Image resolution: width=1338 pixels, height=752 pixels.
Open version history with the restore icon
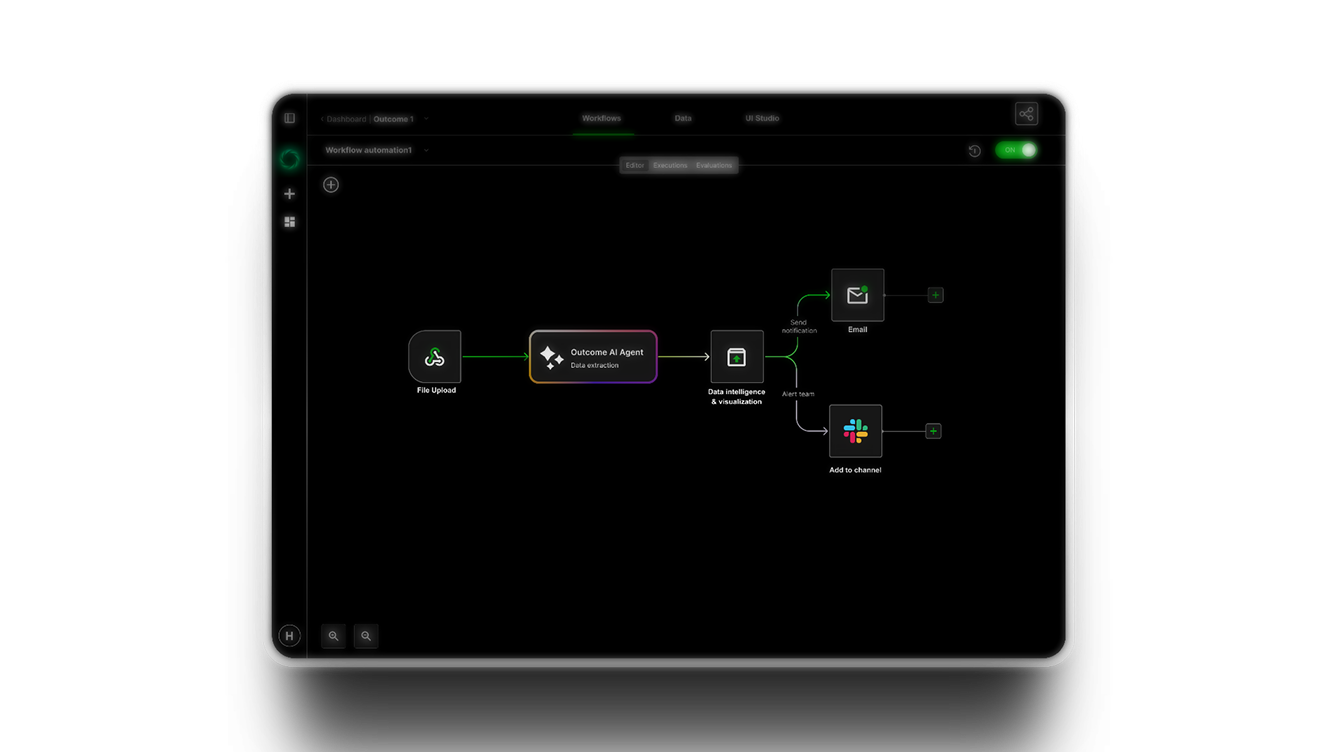point(975,150)
